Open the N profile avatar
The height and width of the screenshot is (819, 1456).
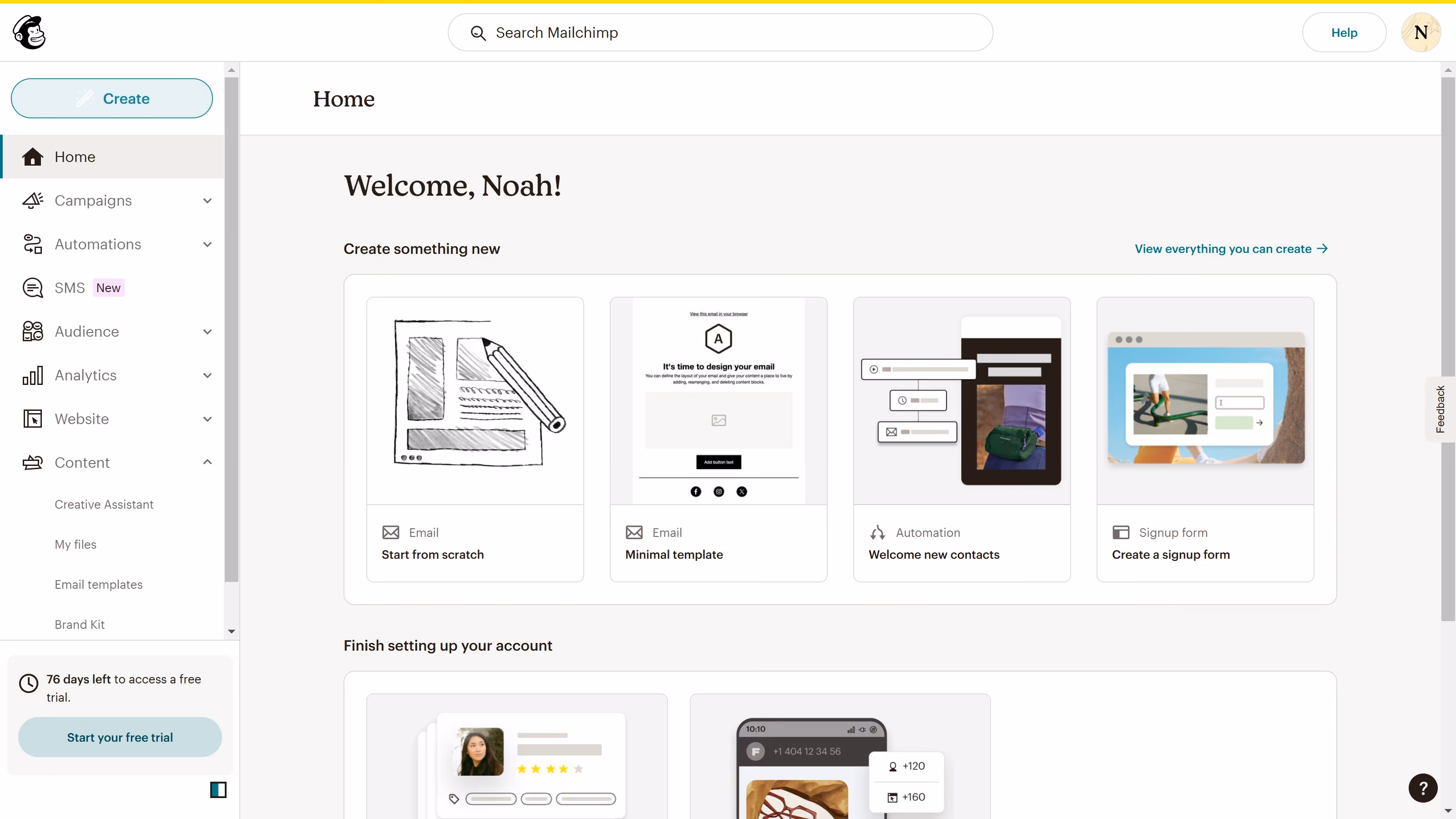1421,33
